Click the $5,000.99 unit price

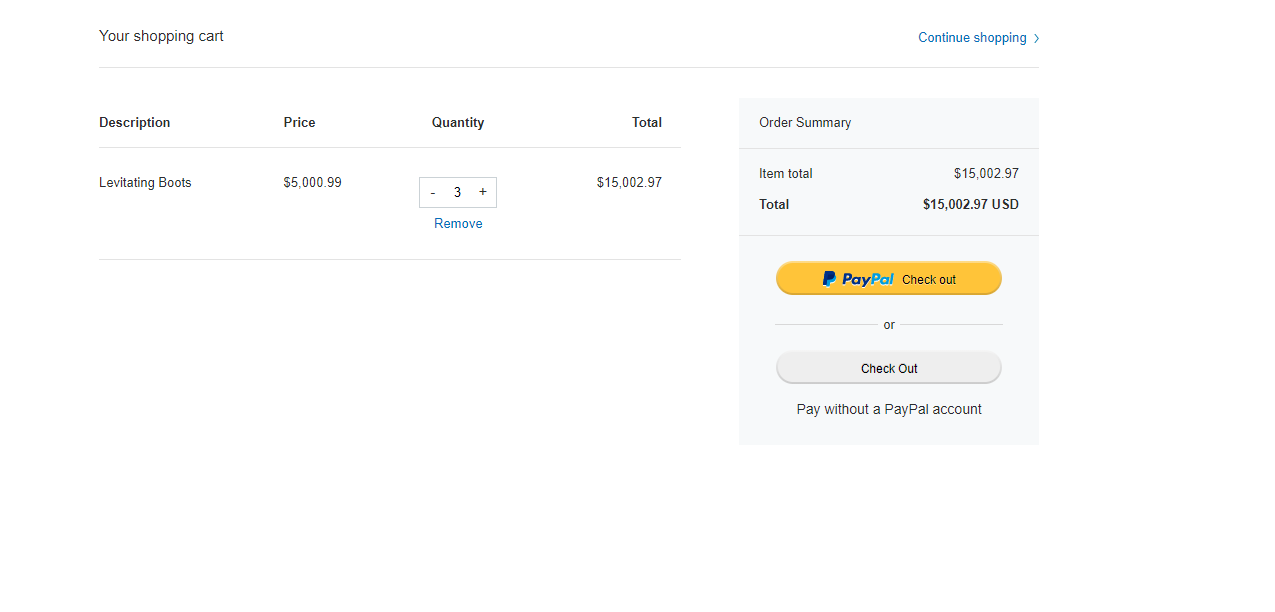click(312, 183)
